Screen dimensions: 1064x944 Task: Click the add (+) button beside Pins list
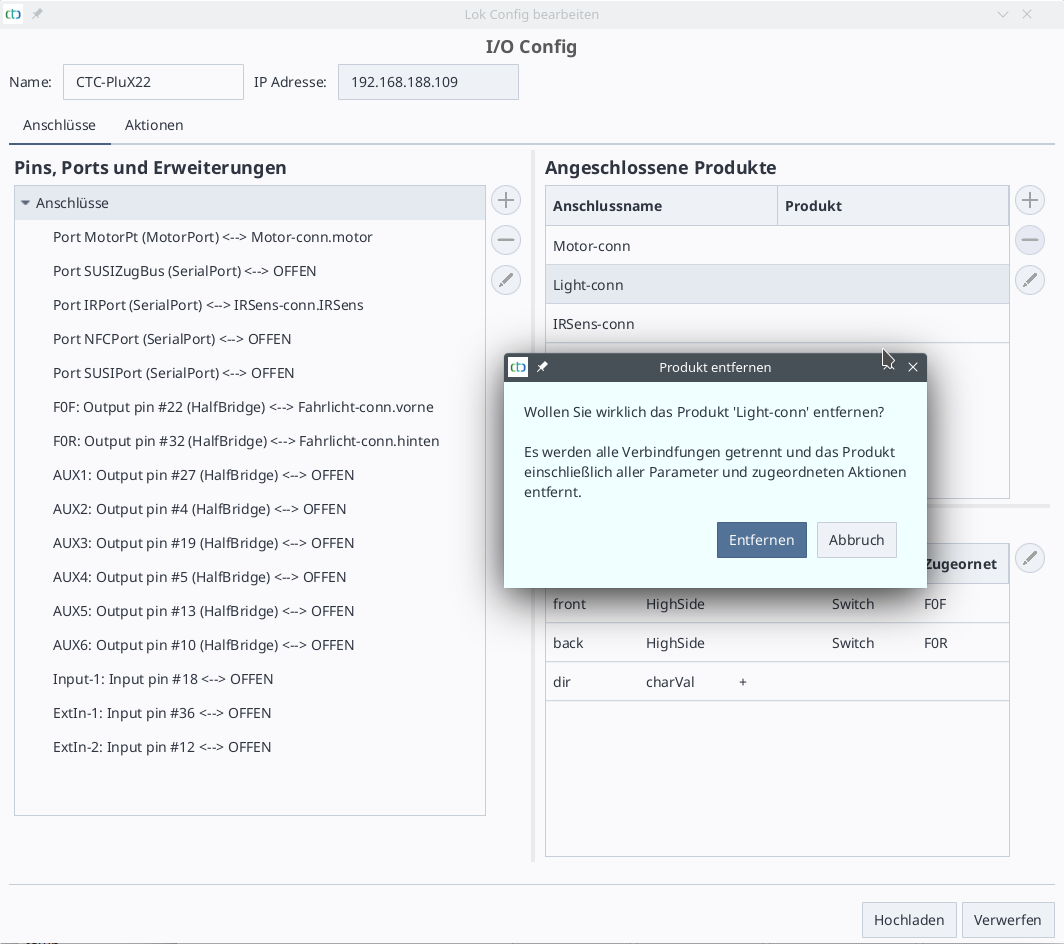coord(506,200)
